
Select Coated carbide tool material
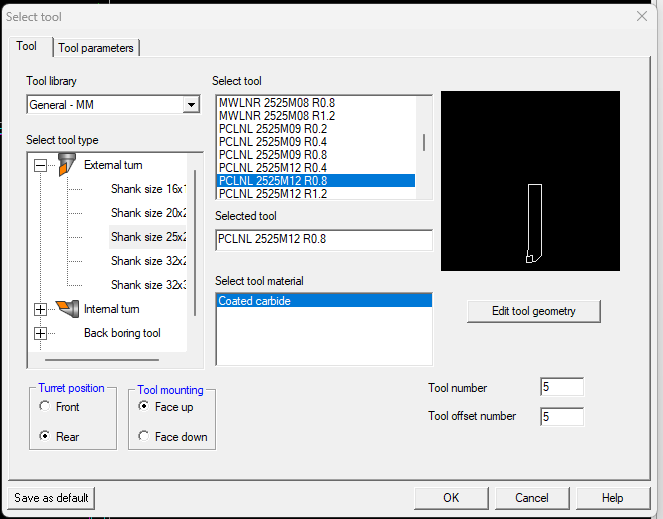coord(324,301)
